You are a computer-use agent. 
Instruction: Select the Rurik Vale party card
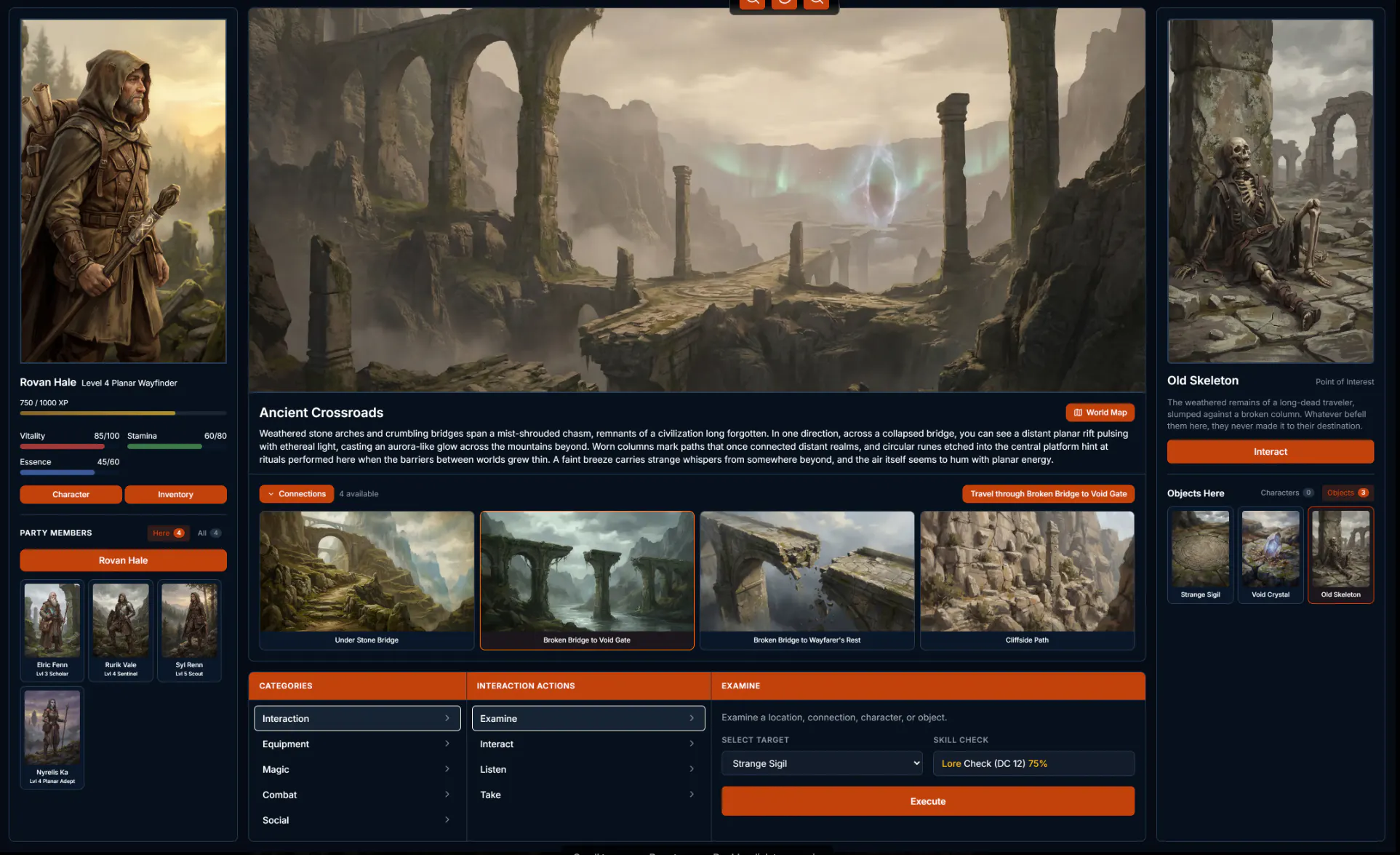pyautogui.click(x=121, y=631)
